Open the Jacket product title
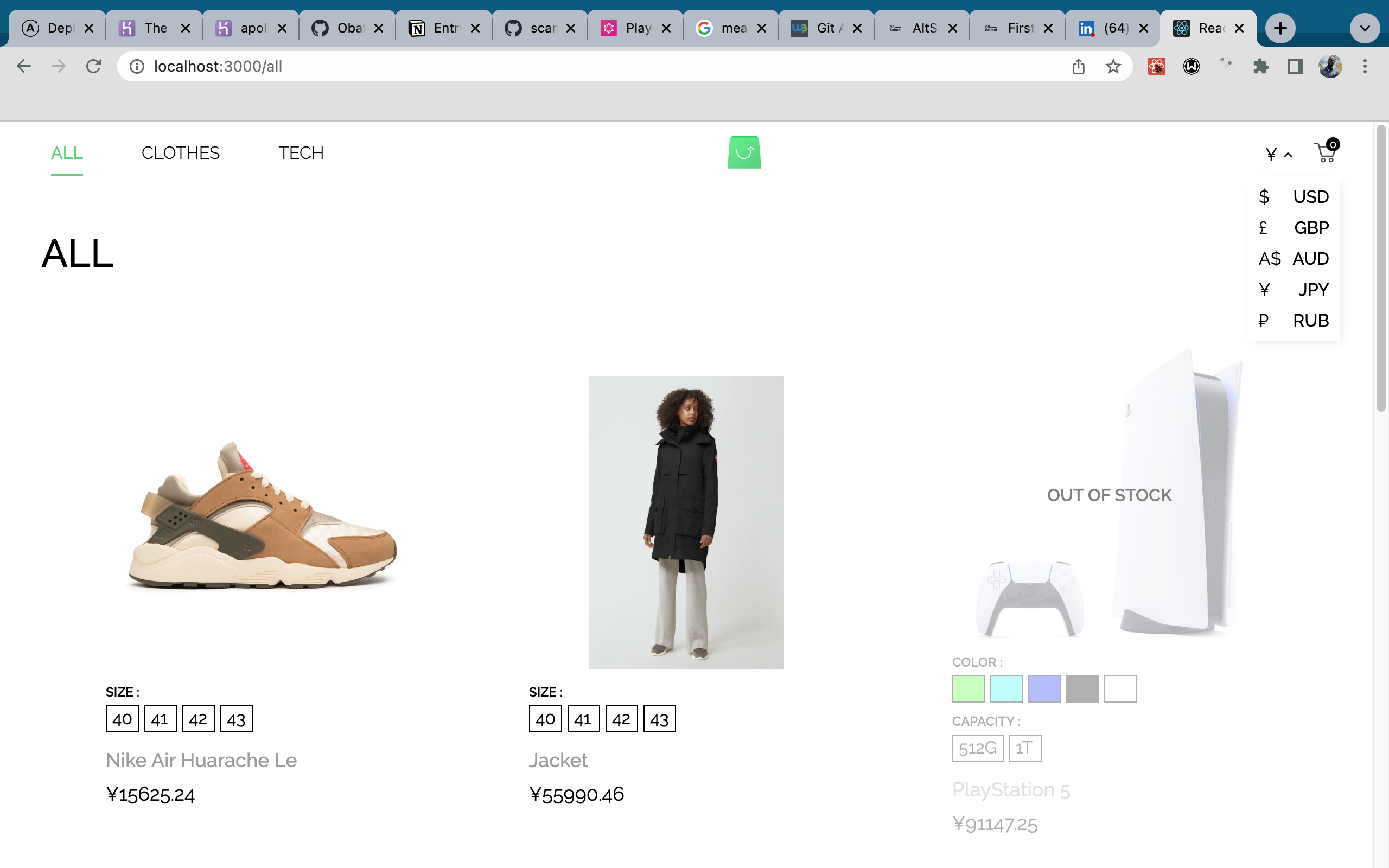The height and width of the screenshot is (868, 1389). click(x=558, y=760)
